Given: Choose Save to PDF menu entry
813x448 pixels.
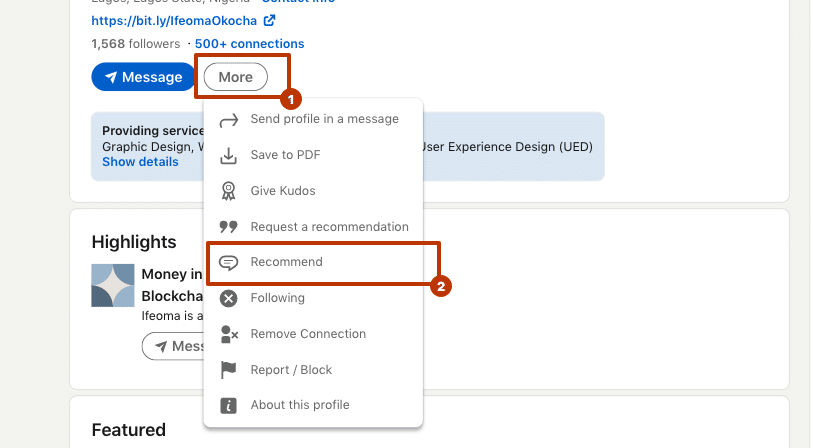Looking at the screenshot, I should [313, 155].
